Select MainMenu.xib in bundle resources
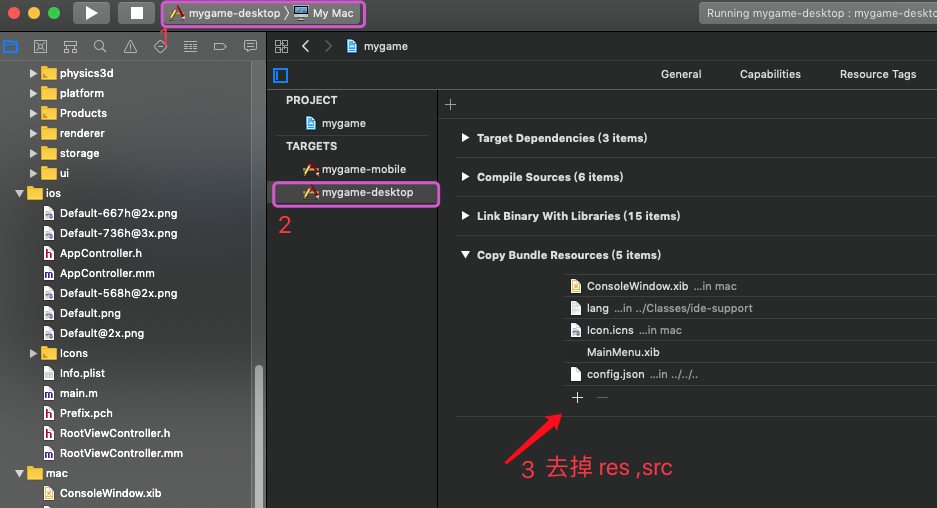Viewport: 937px width, 508px height. (x=751, y=352)
